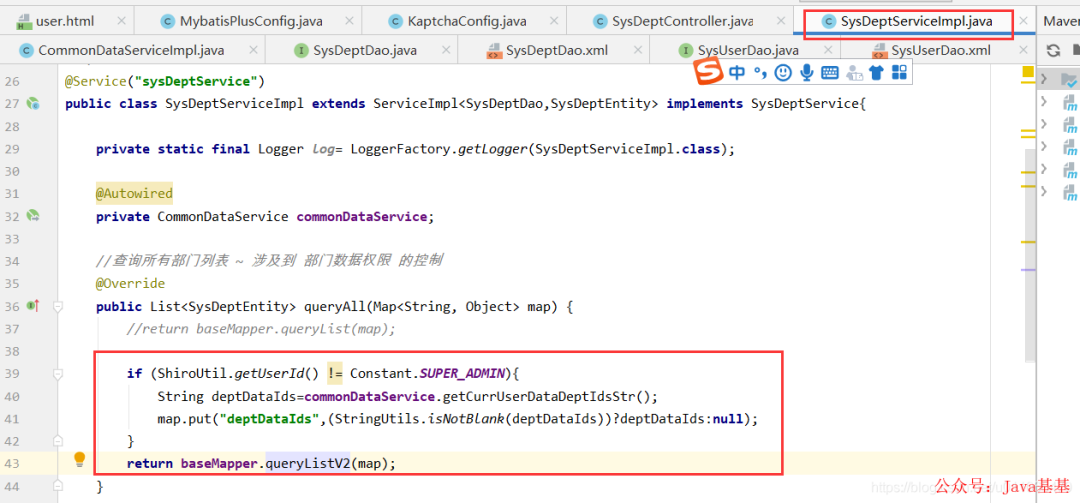Click line number 38 in the gutter
Image resolution: width=1080 pixels, height=503 pixels.
tap(12, 351)
